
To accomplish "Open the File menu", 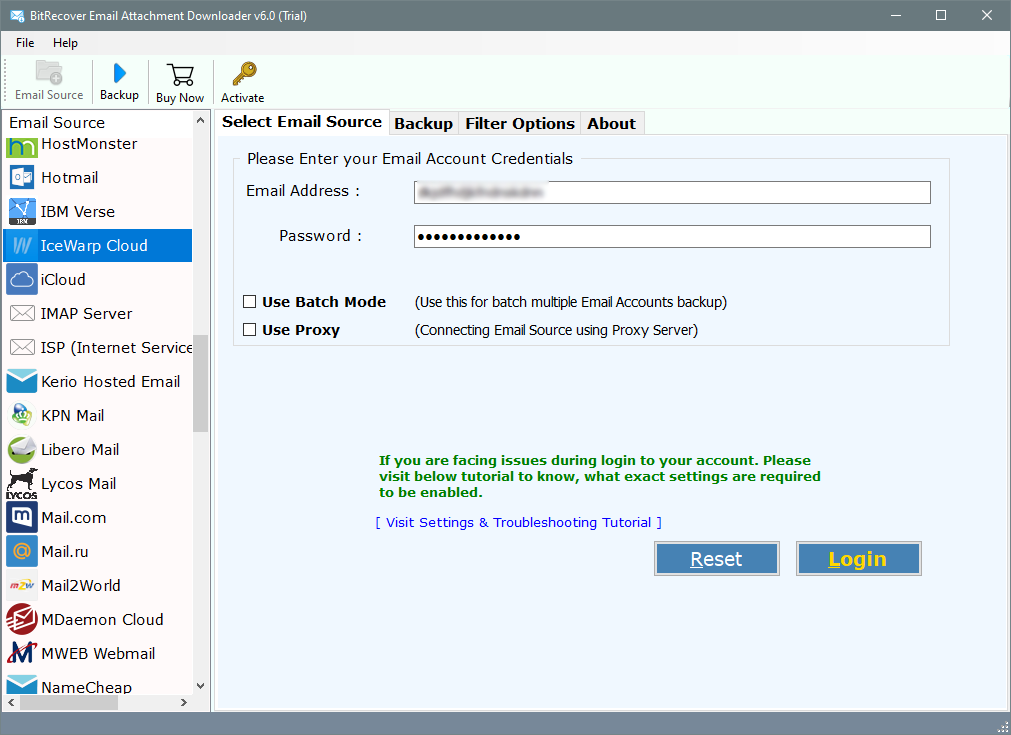I will (x=25, y=43).
